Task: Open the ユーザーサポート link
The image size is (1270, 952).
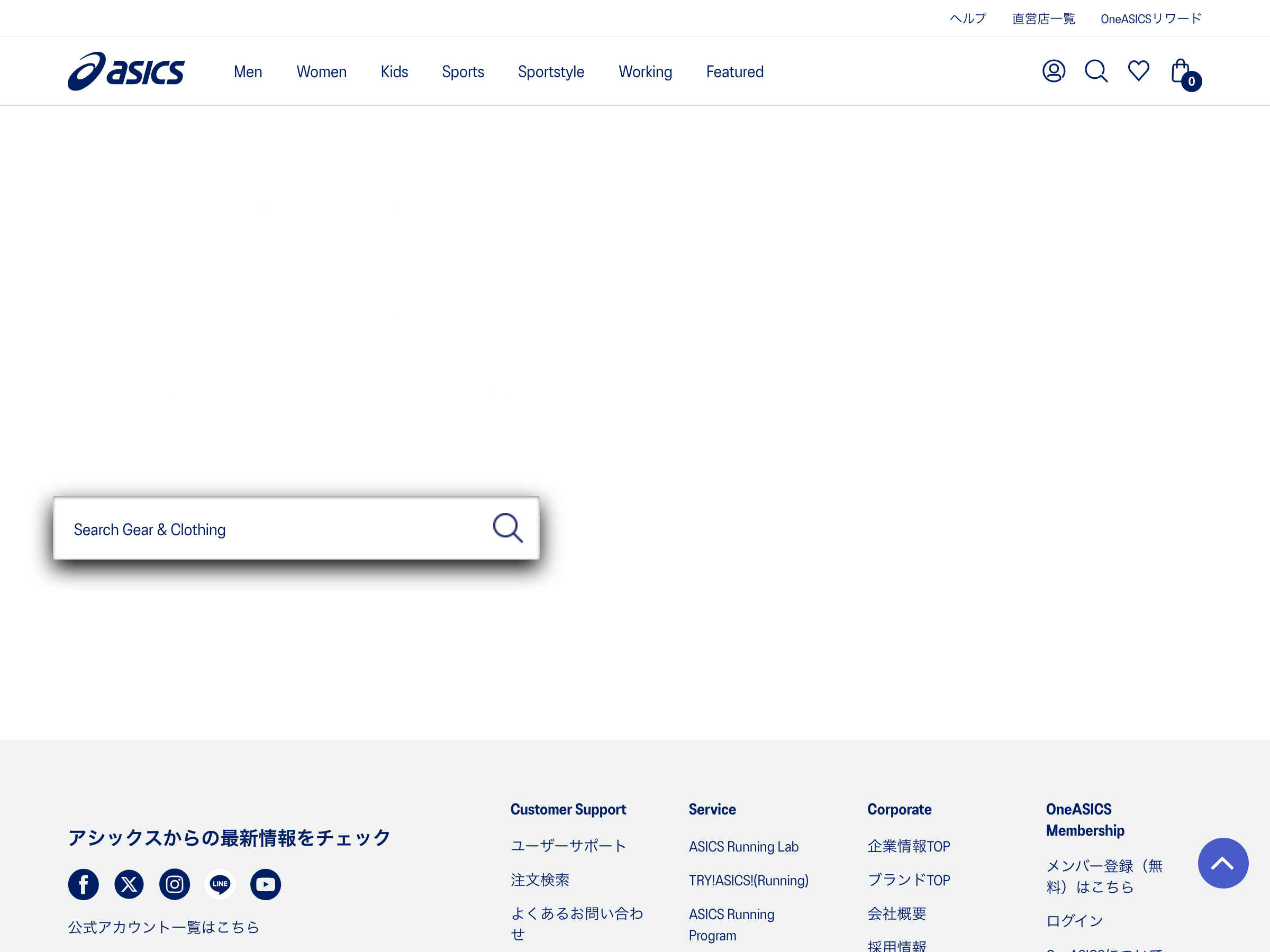Action: (x=568, y=846)
